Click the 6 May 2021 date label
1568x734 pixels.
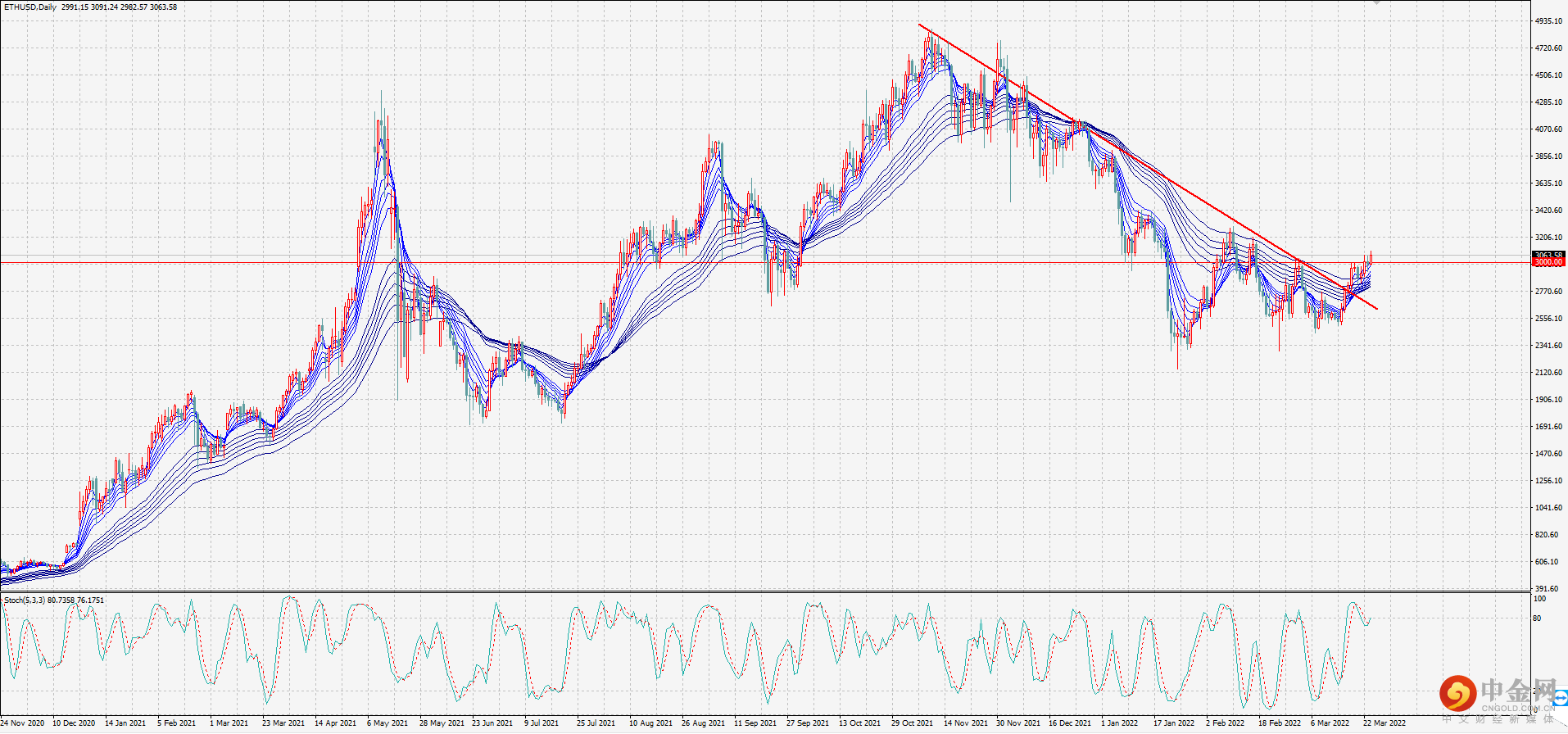[x=387, y=723]
